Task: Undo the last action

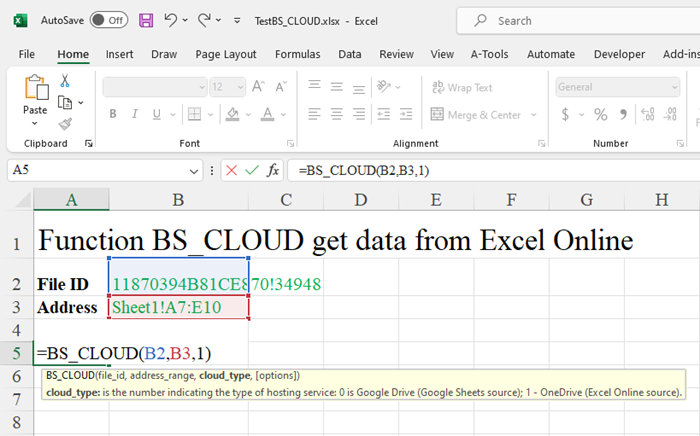Action: click(x=170, y=20)
